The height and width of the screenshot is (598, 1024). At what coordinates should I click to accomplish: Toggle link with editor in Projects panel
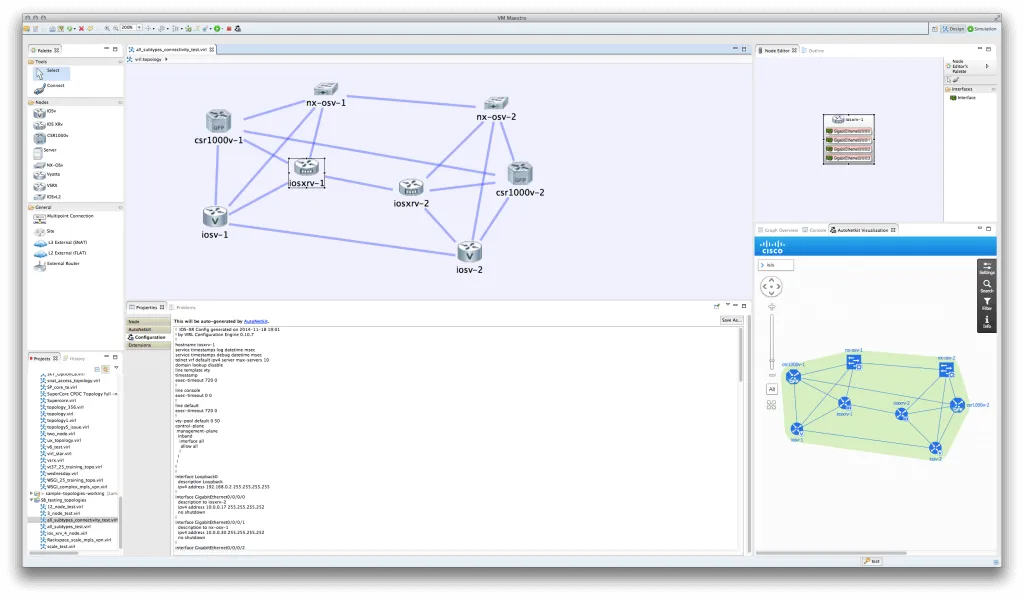click(x=105, y=370)
